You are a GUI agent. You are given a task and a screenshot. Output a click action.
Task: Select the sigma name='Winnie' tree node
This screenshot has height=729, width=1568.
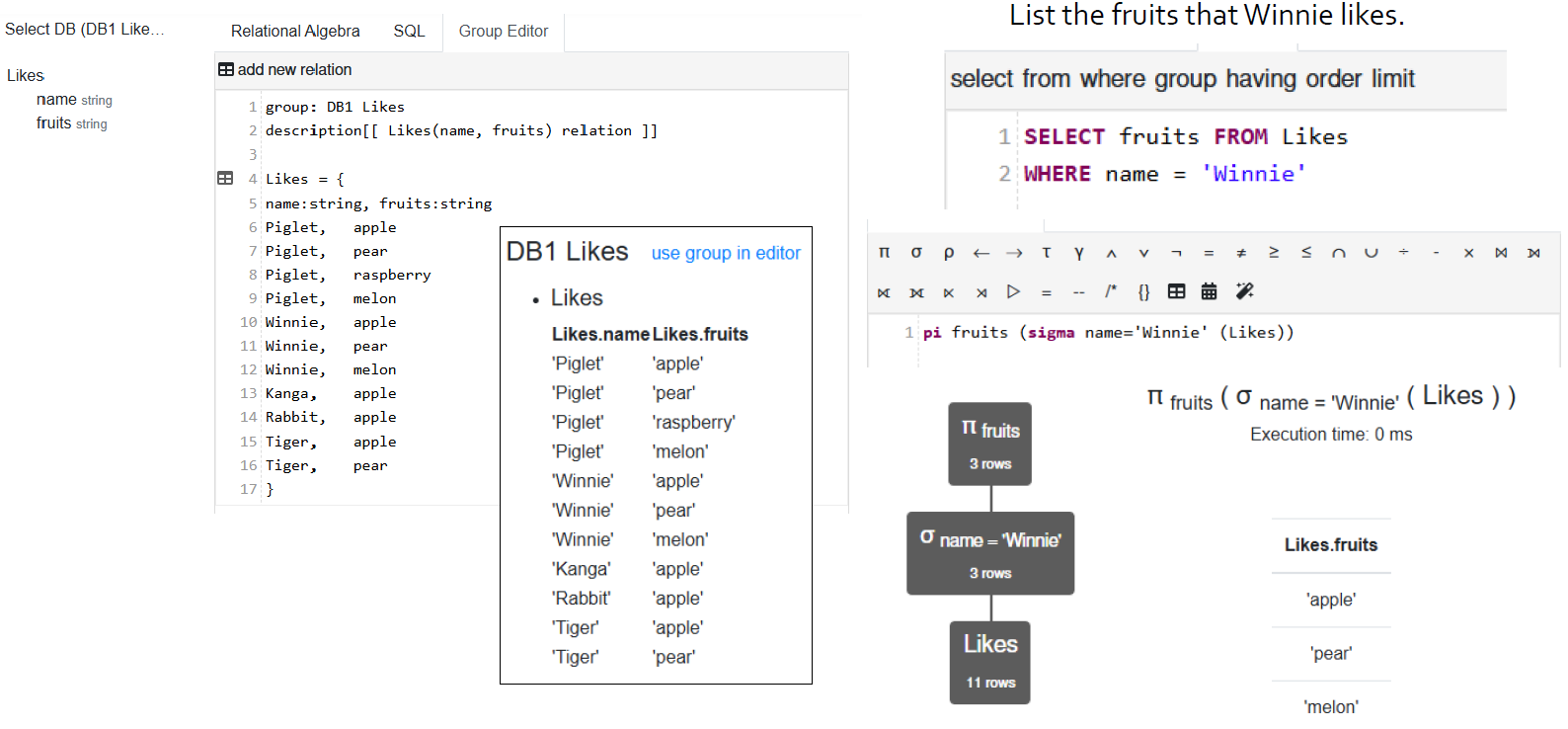click(990, 553)
